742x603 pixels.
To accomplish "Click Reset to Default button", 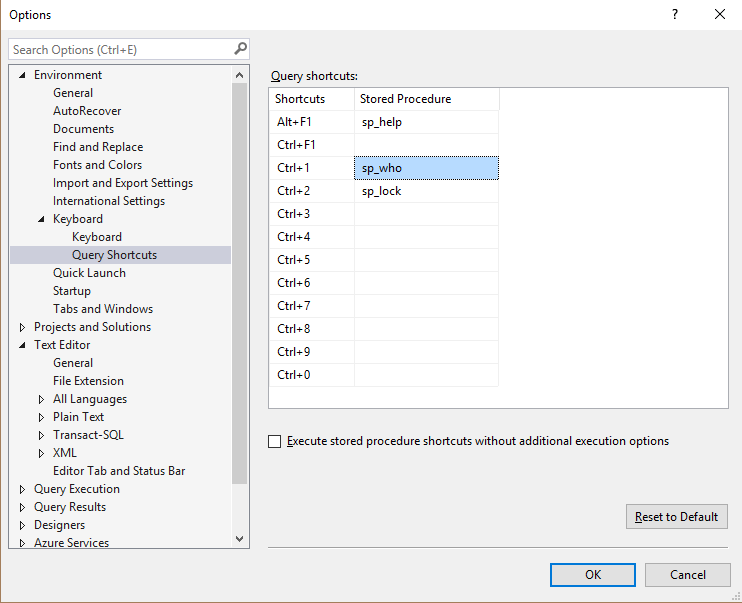I will (676, 517).
